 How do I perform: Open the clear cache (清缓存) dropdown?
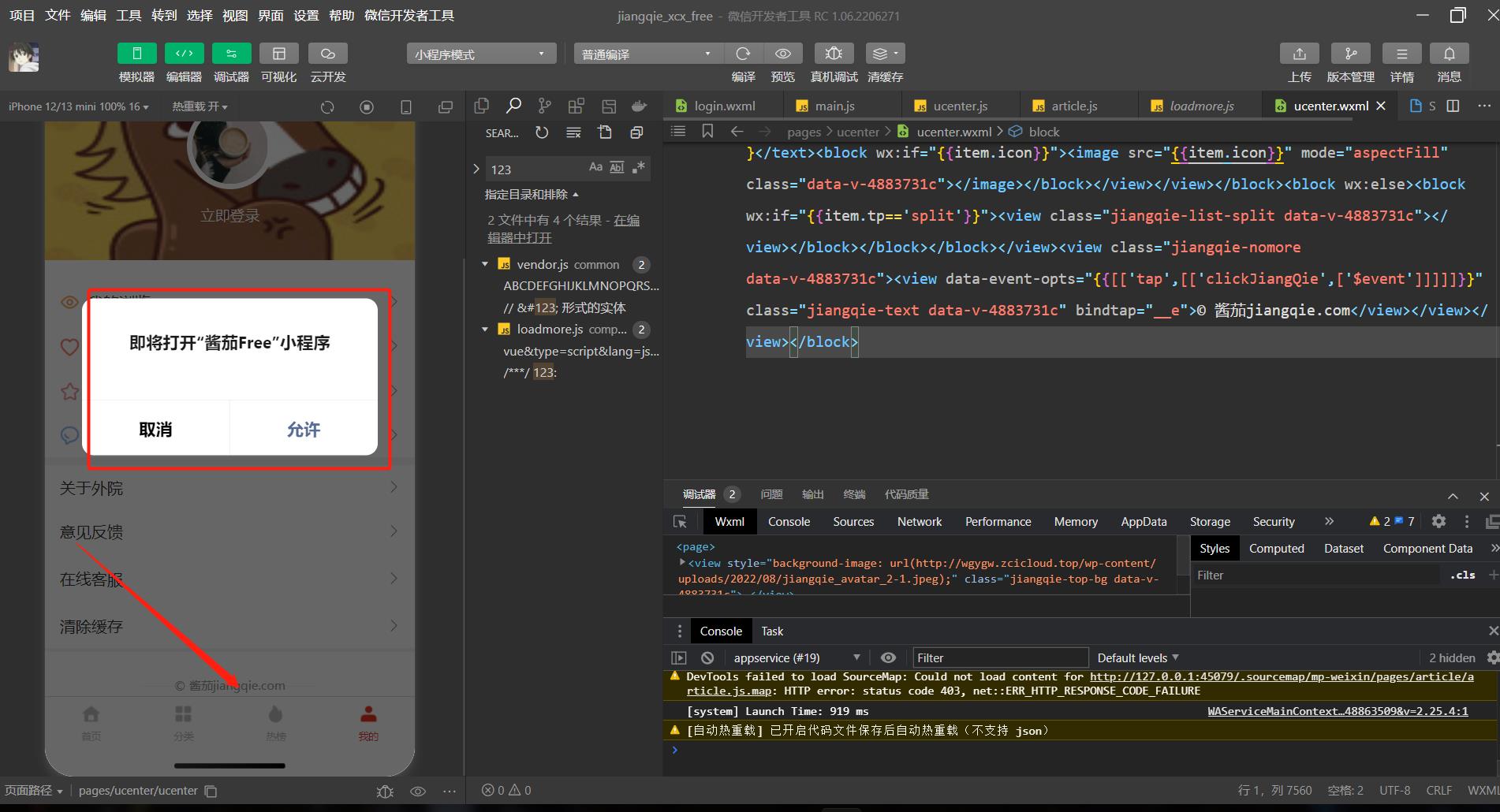point(885,54)
